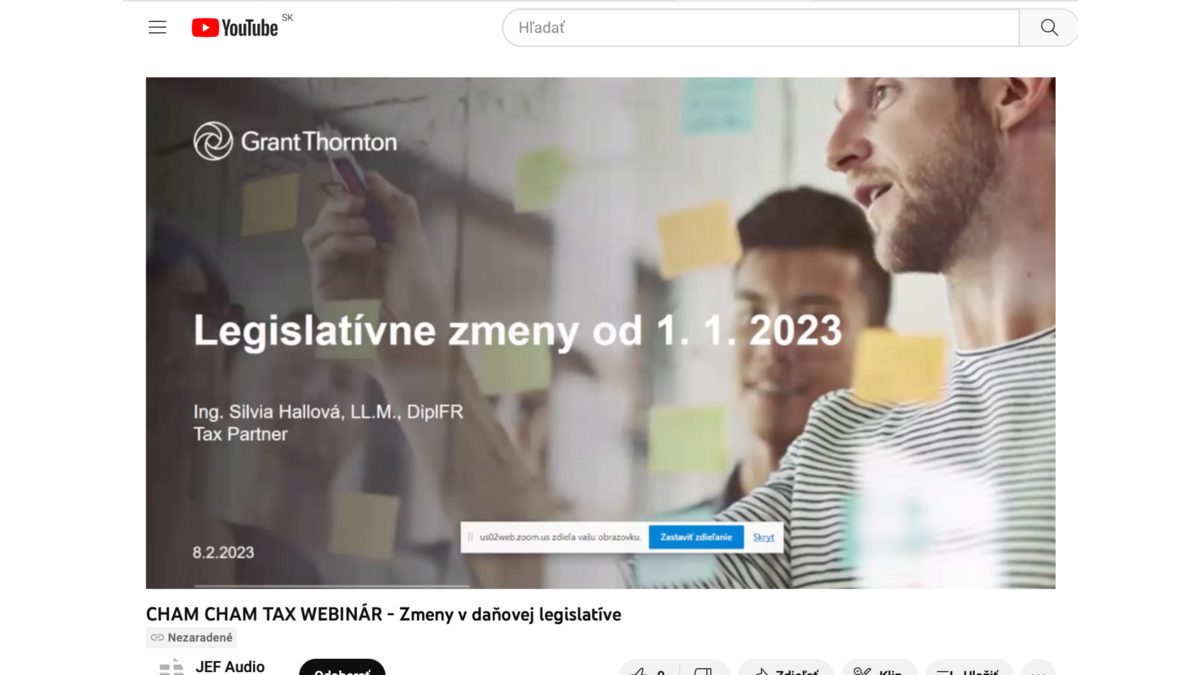Focus the Hľadať search field

[760, 28]
